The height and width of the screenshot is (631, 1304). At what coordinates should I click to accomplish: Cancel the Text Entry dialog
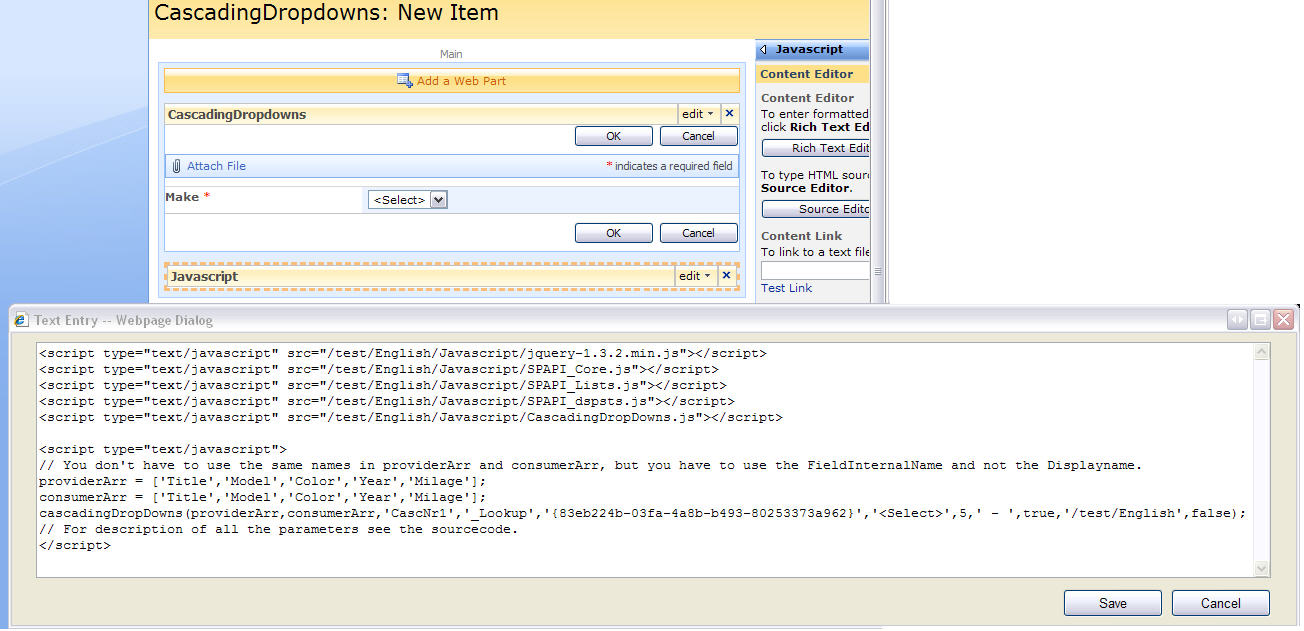1220,603
